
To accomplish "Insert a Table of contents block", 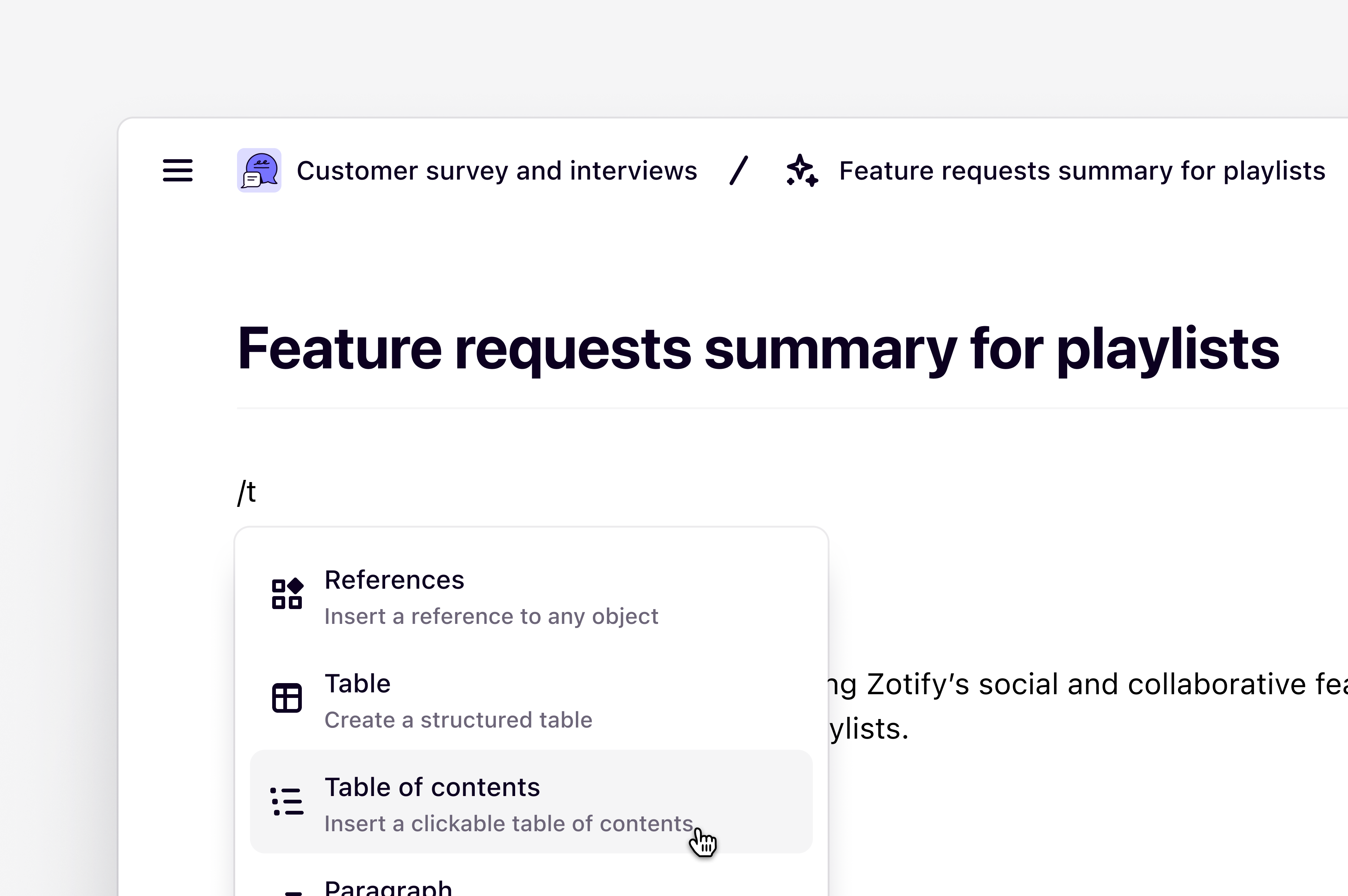I will [432, 788].
